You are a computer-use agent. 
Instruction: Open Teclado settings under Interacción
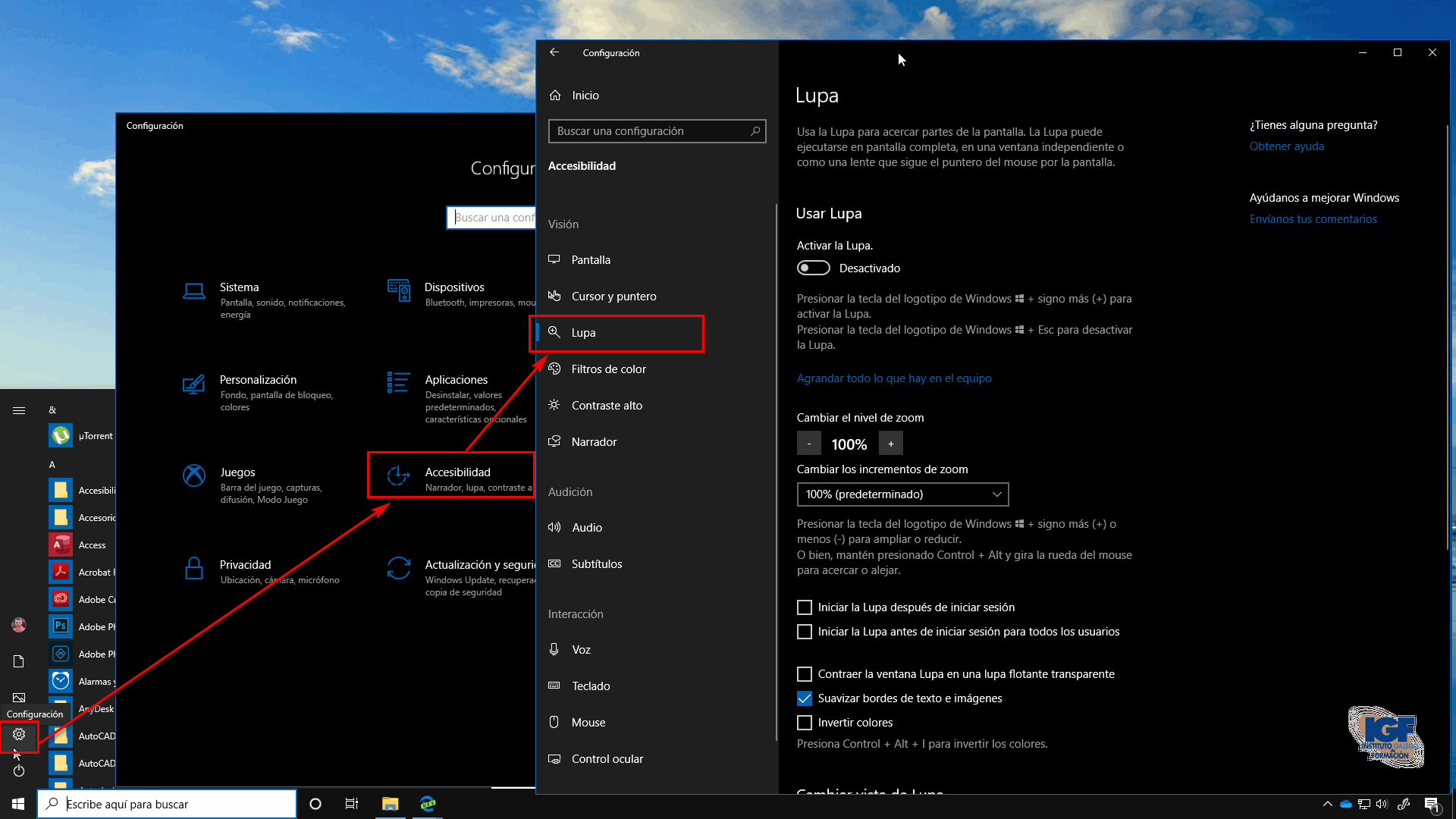pyautogui.click(x=590, y=686)
